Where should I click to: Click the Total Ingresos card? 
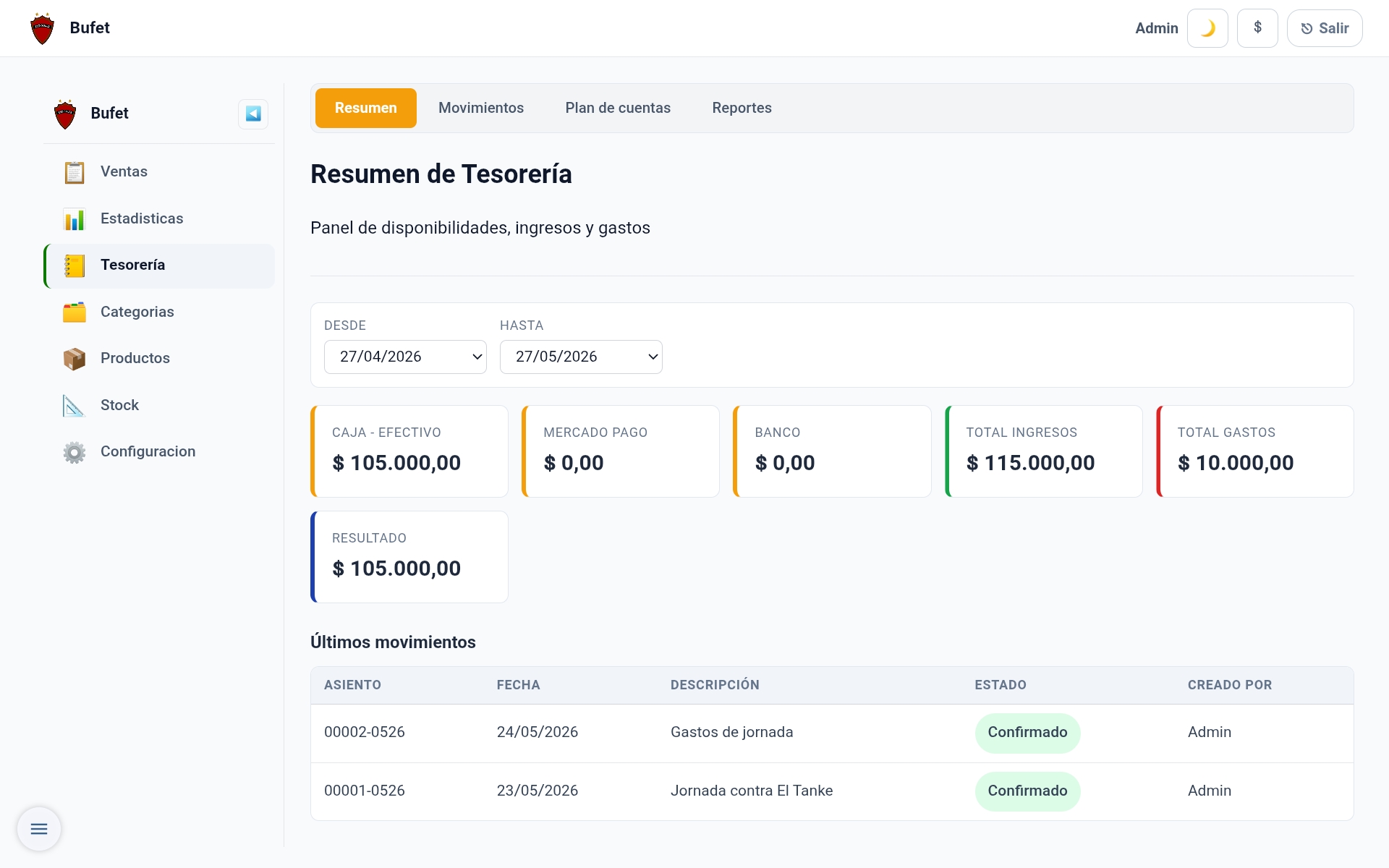tap(1044, 451)
